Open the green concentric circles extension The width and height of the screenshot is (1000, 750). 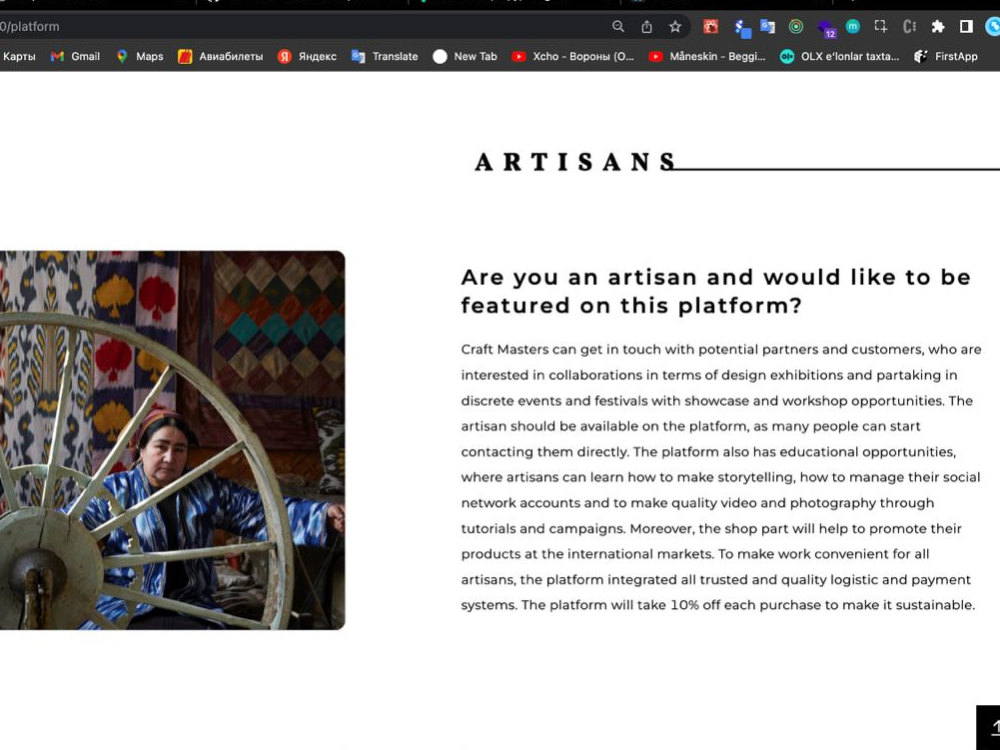pos(796,26)
